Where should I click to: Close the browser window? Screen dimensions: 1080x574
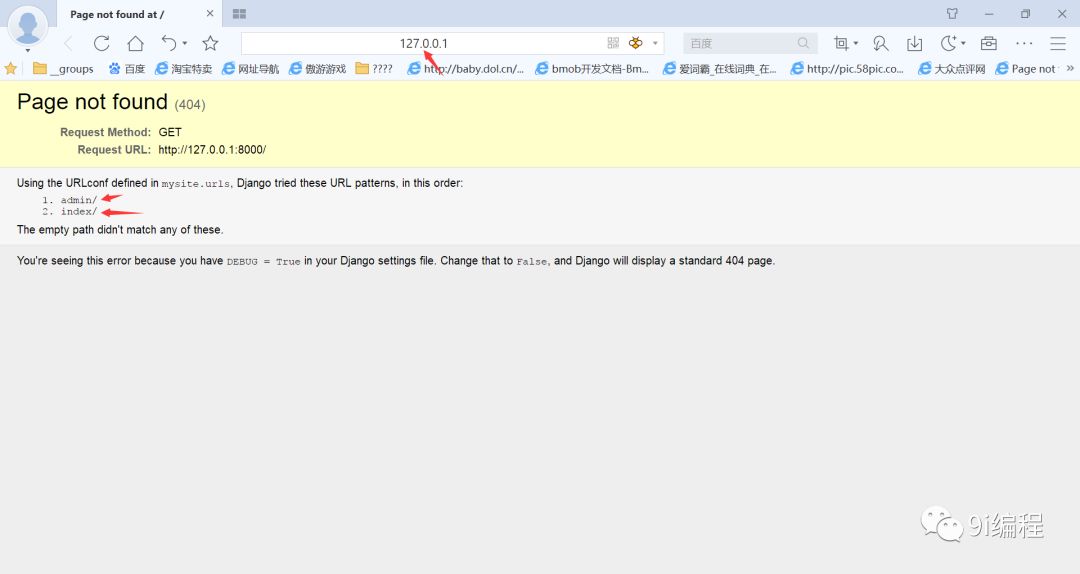(1061, 14)
